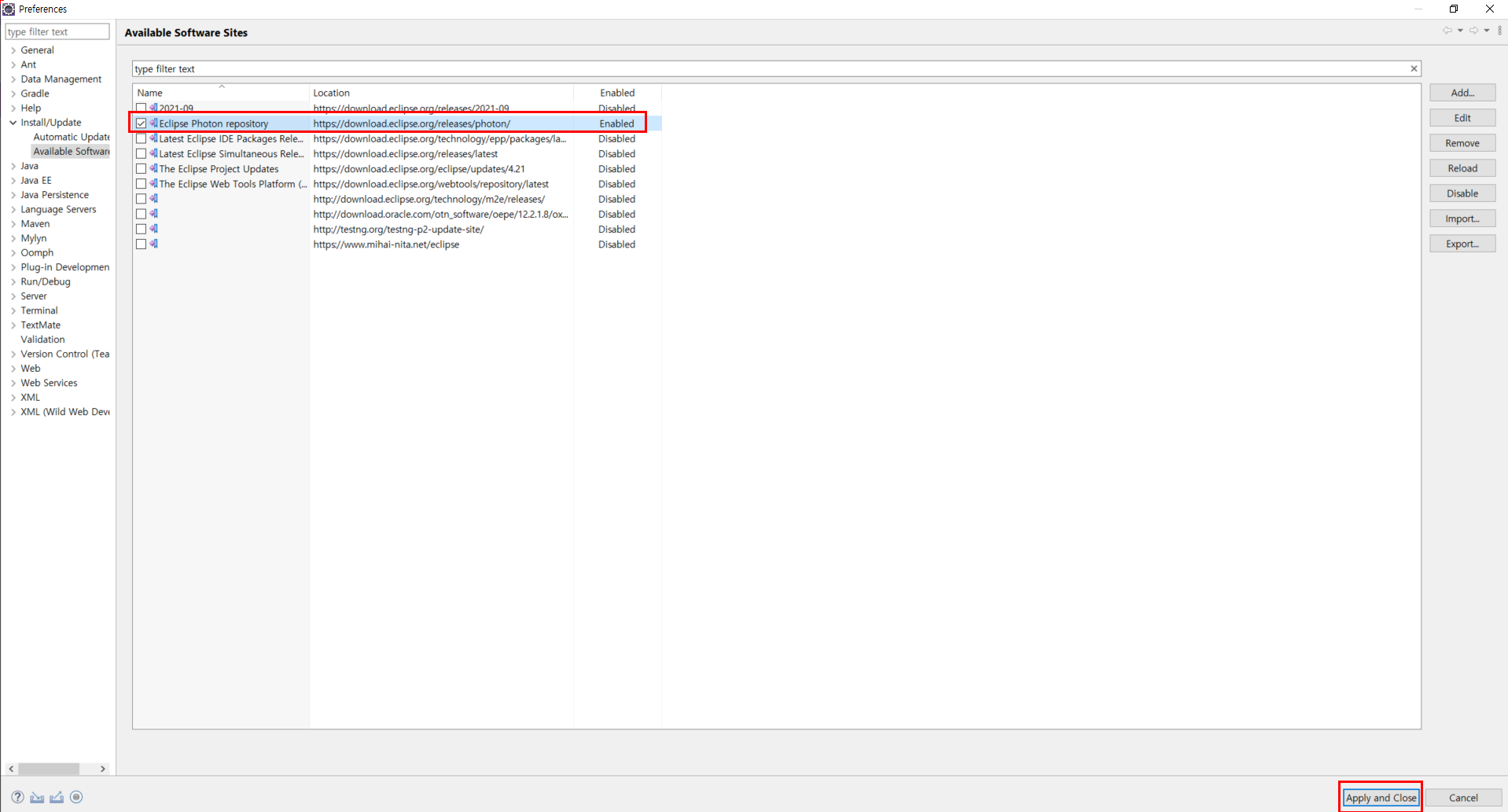Expand the Maven preferences node
Screen dimensions: 1508x812
(13, 224)
